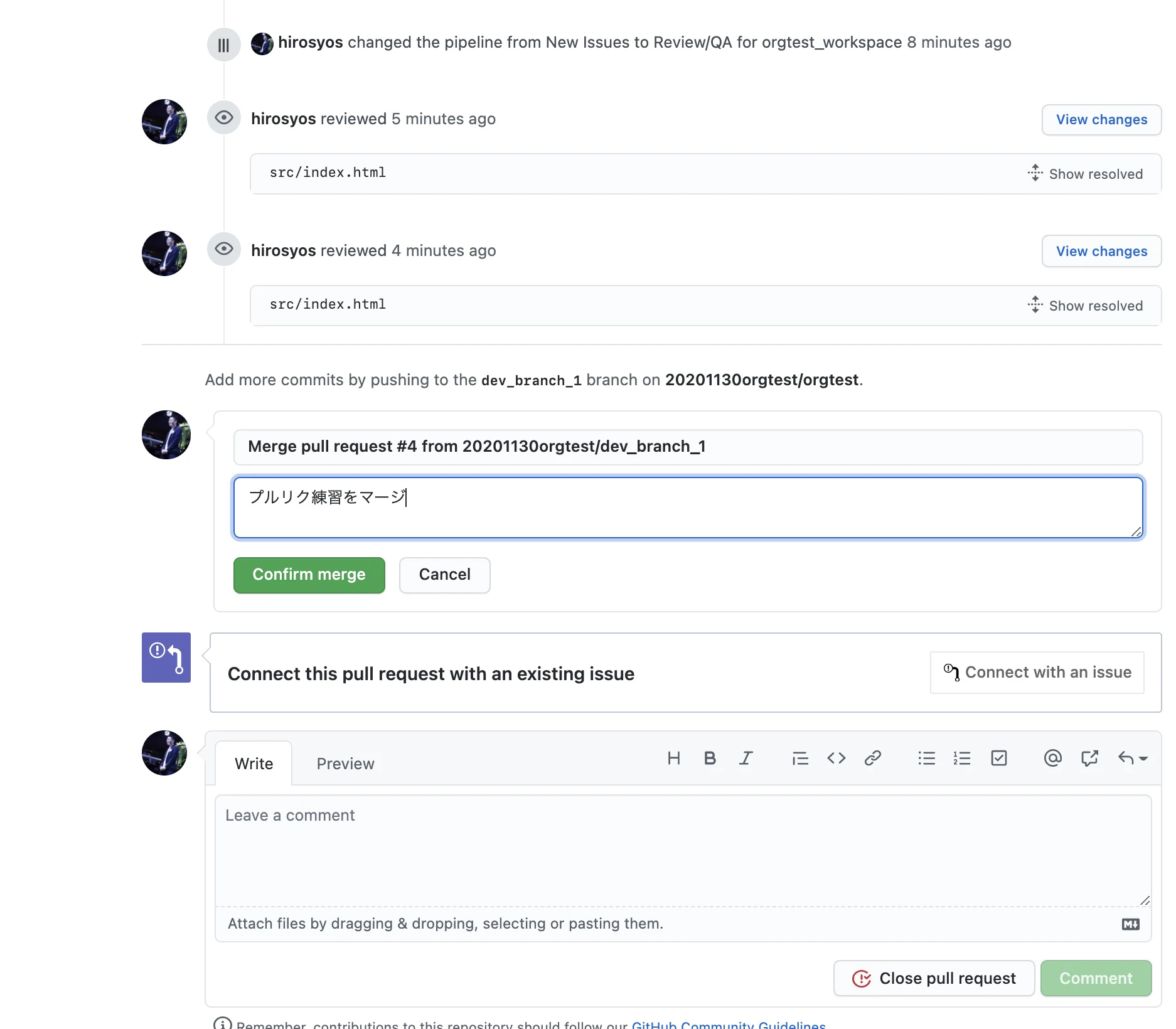Click the avatar beside the comment box

point(164,753)
